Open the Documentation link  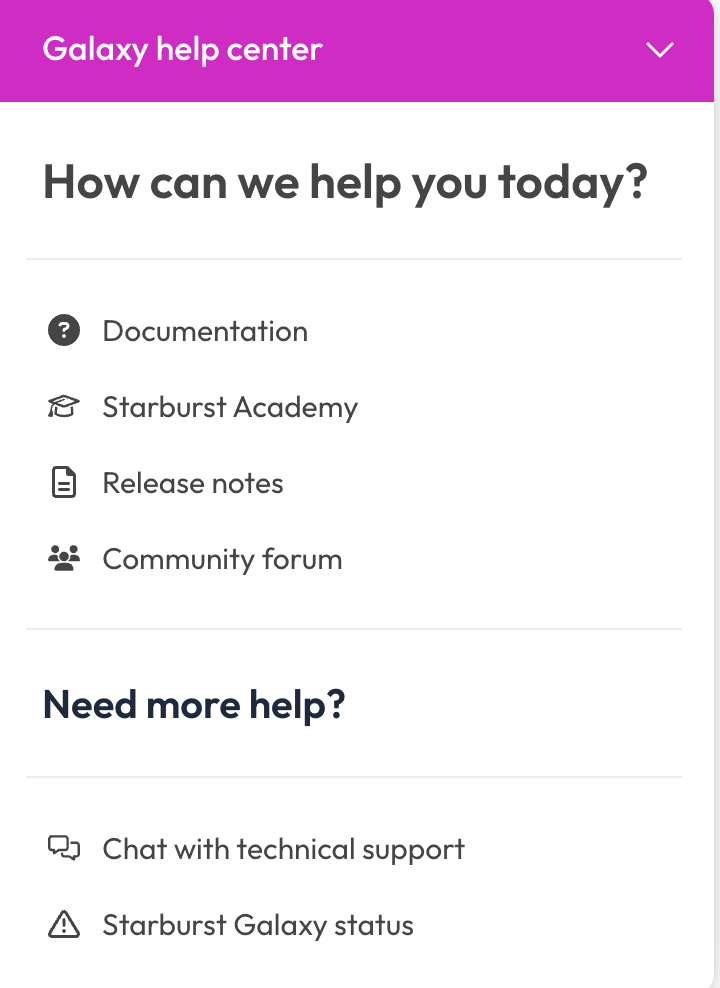coord(205,331)
